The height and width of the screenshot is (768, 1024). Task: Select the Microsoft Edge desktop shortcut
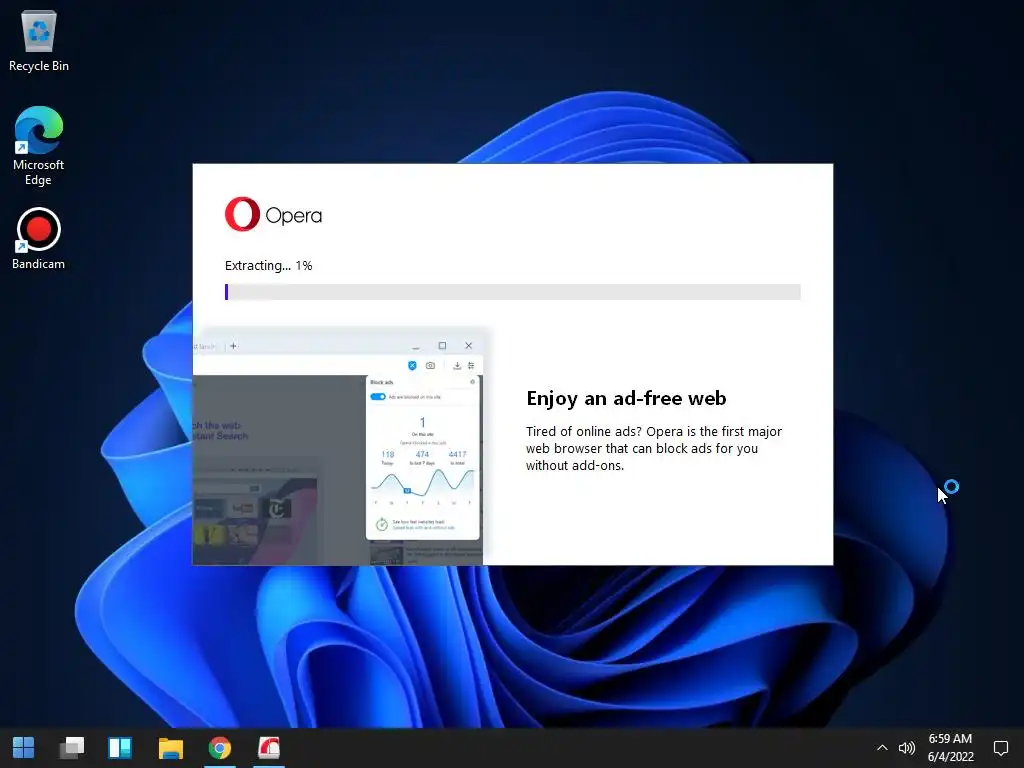click(39, 145)
